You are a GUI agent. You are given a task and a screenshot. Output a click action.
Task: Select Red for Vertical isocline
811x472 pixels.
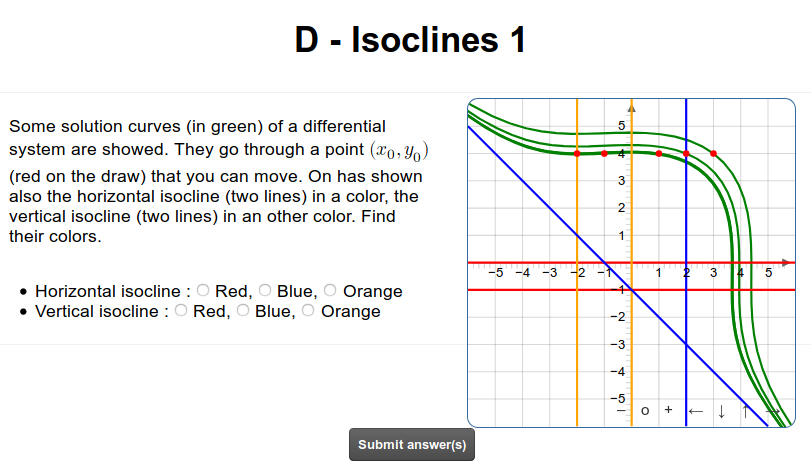click(x=181, y=311)
